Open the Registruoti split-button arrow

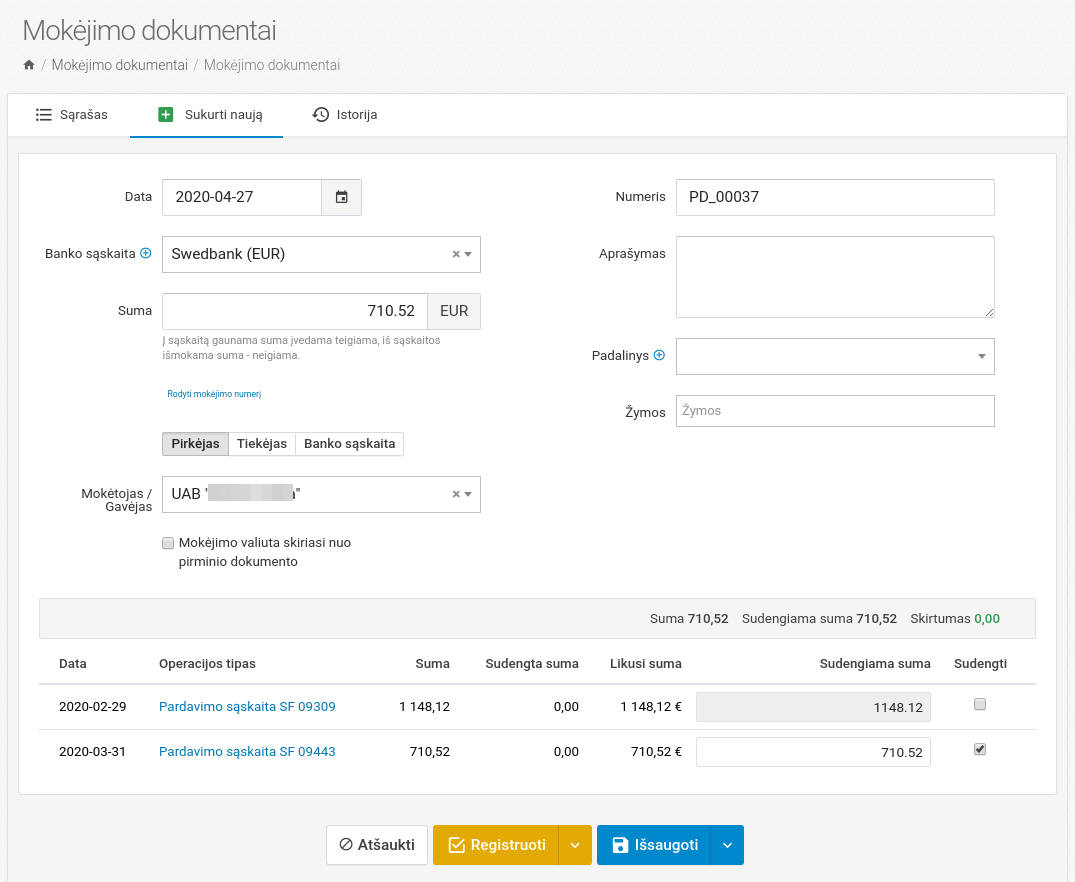(575, 845)
